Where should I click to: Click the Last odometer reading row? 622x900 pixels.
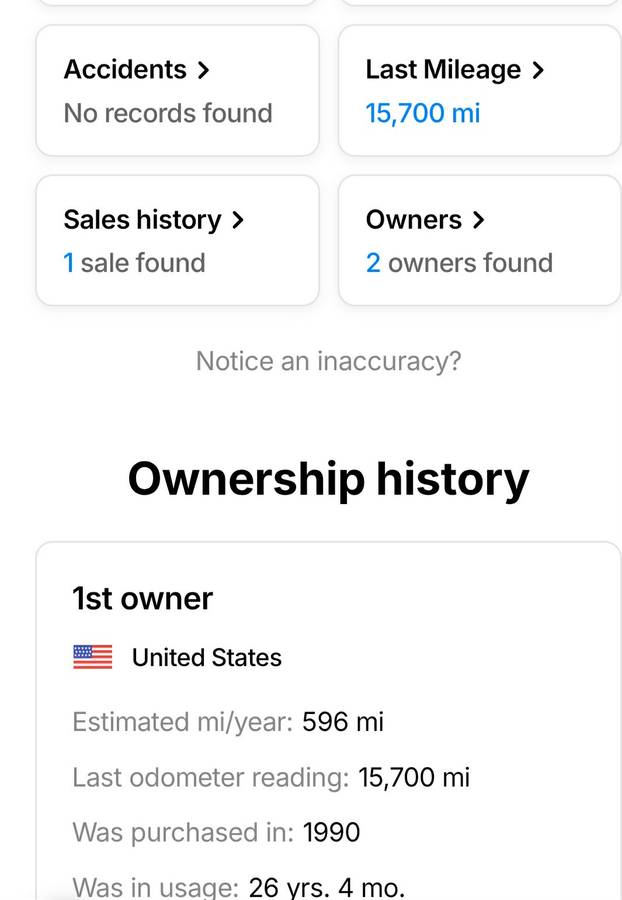click(271, 778)
